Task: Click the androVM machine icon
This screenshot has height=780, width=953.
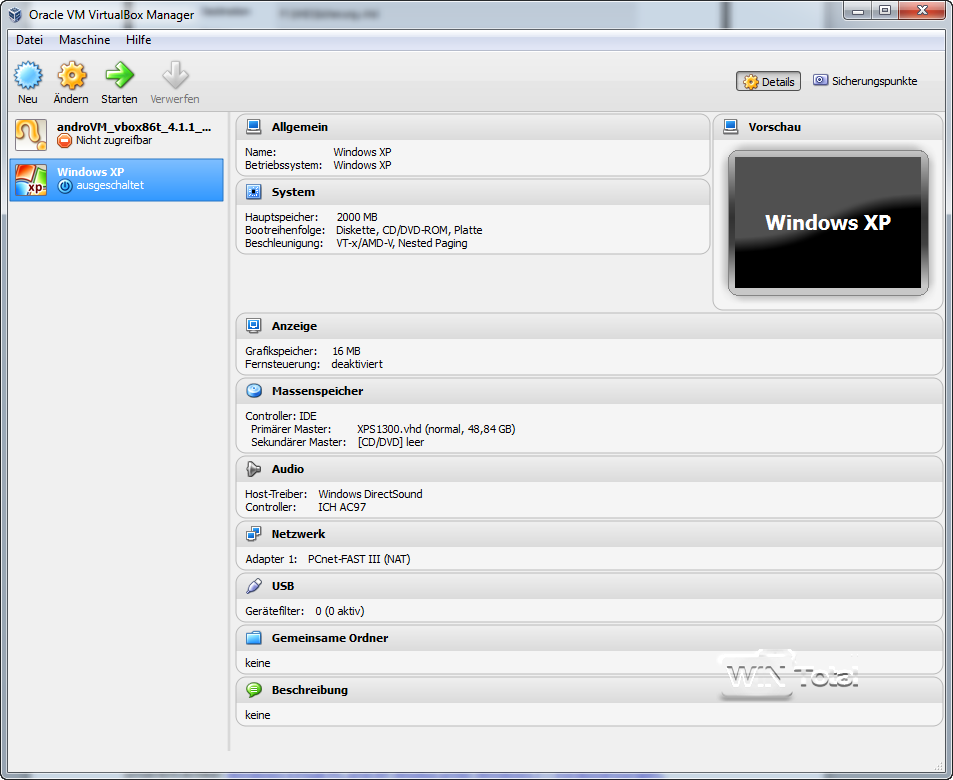Action: [30, 134]
